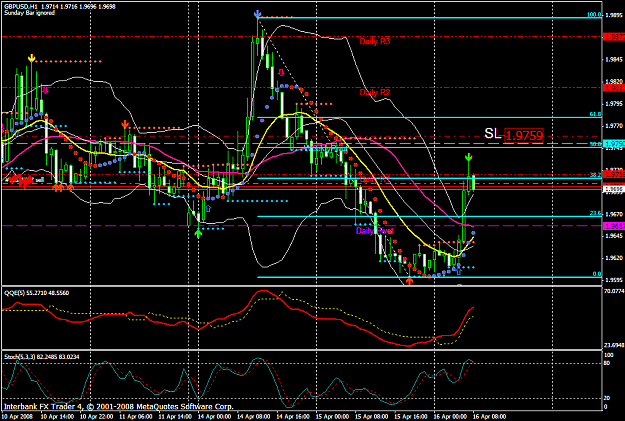
Task: Click the Daily R2 label
Action: pos(375,92)
